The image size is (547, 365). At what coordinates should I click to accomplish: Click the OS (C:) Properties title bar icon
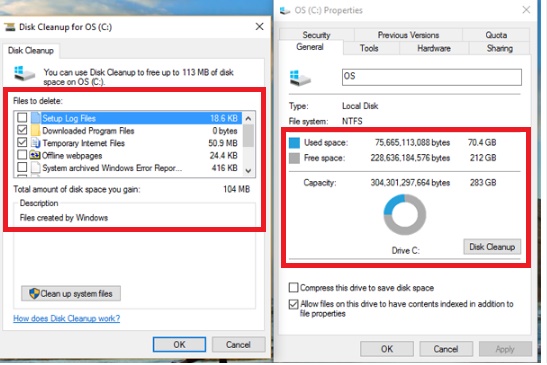point(285,11)
